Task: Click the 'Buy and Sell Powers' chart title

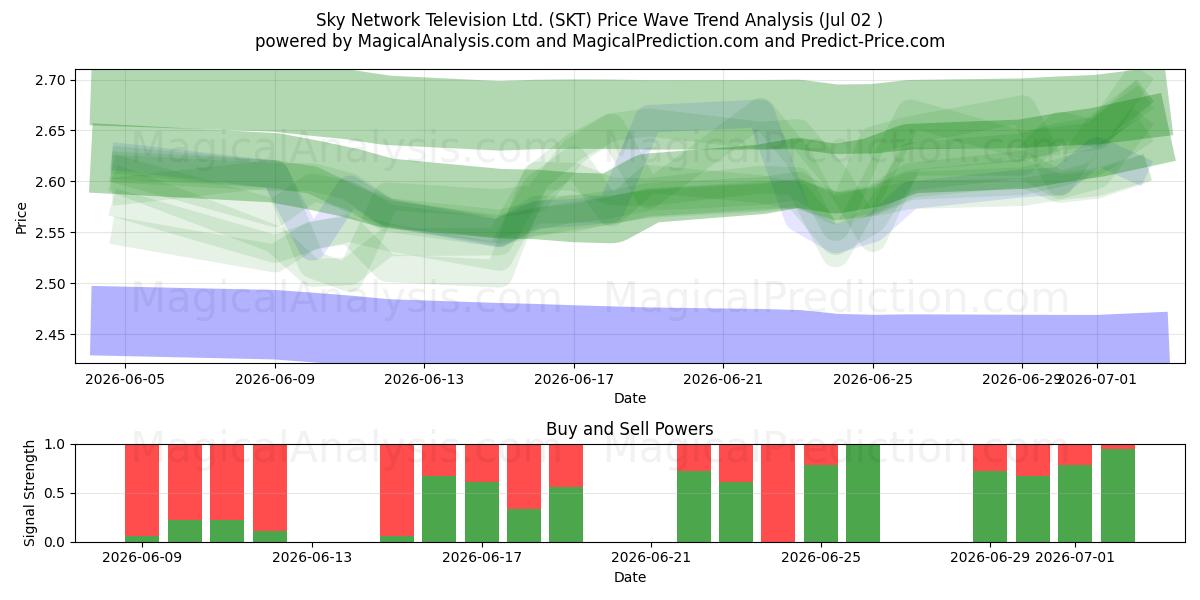Action: [629, 429]
